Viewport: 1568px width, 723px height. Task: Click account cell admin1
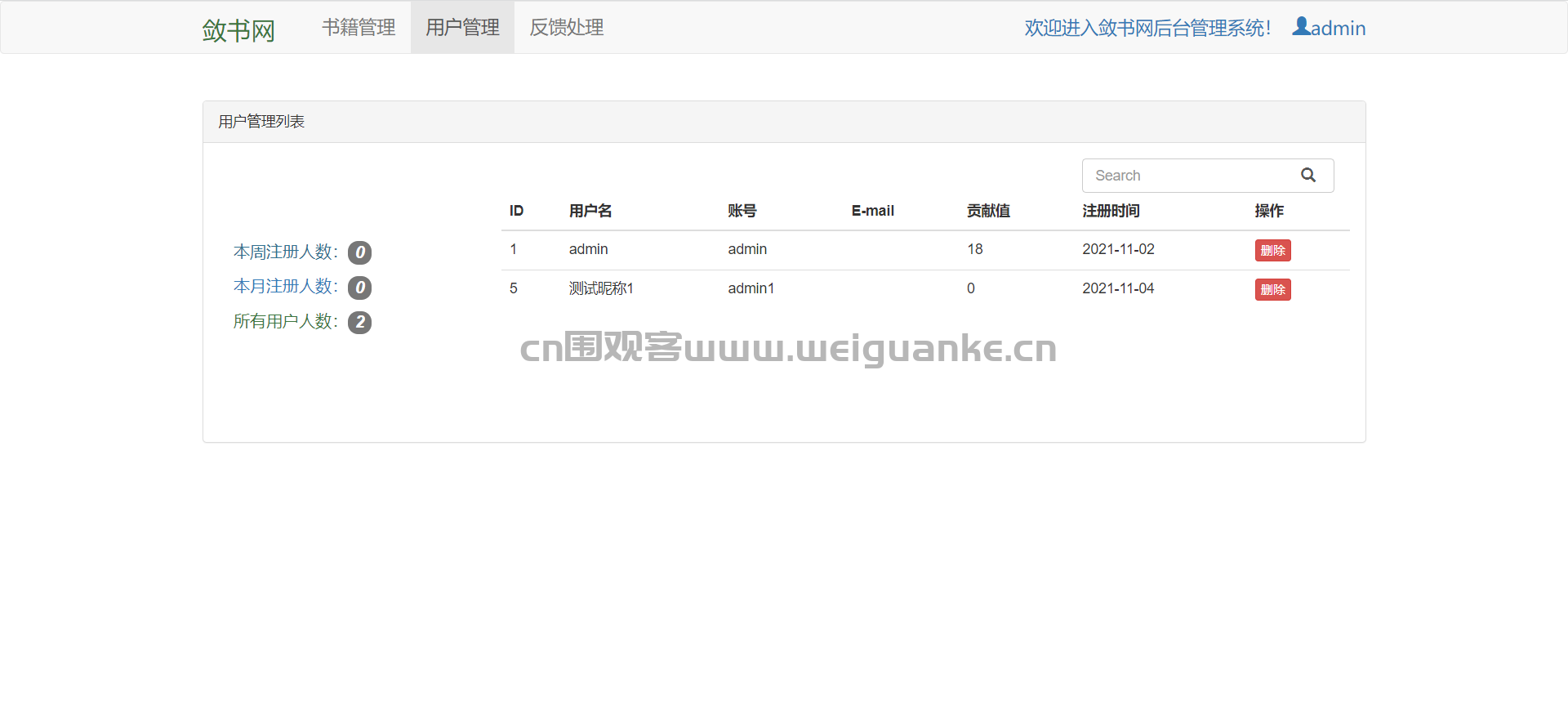click(751, 288)
